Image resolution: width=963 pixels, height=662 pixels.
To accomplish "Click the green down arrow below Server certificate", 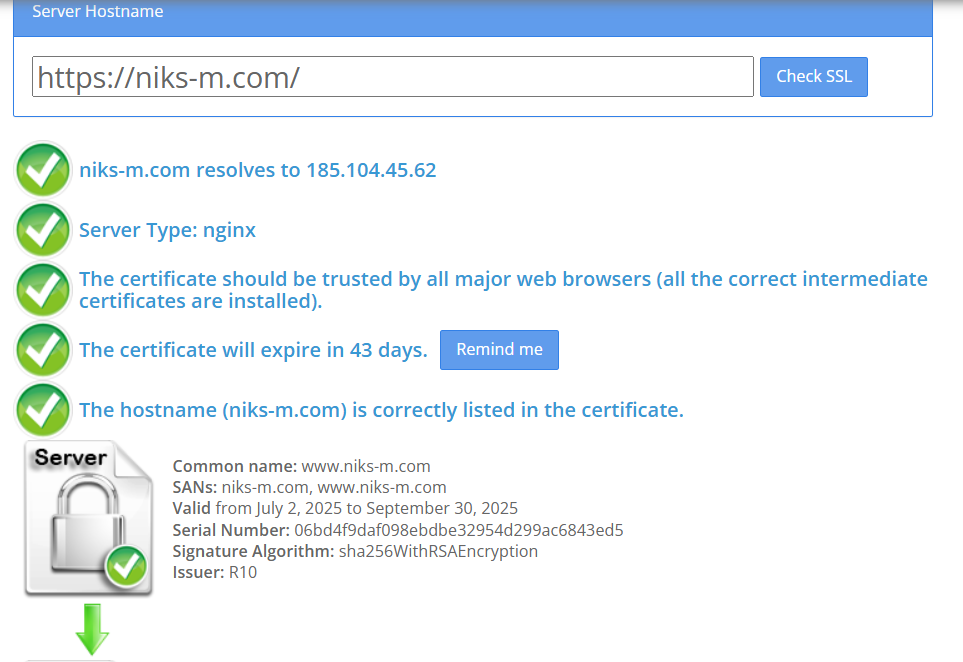I will [92, 629].
